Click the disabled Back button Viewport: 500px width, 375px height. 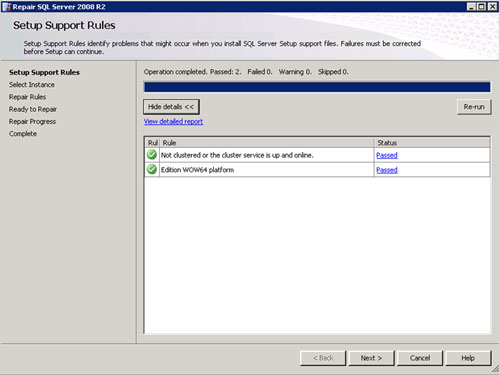tap(323, 358)
